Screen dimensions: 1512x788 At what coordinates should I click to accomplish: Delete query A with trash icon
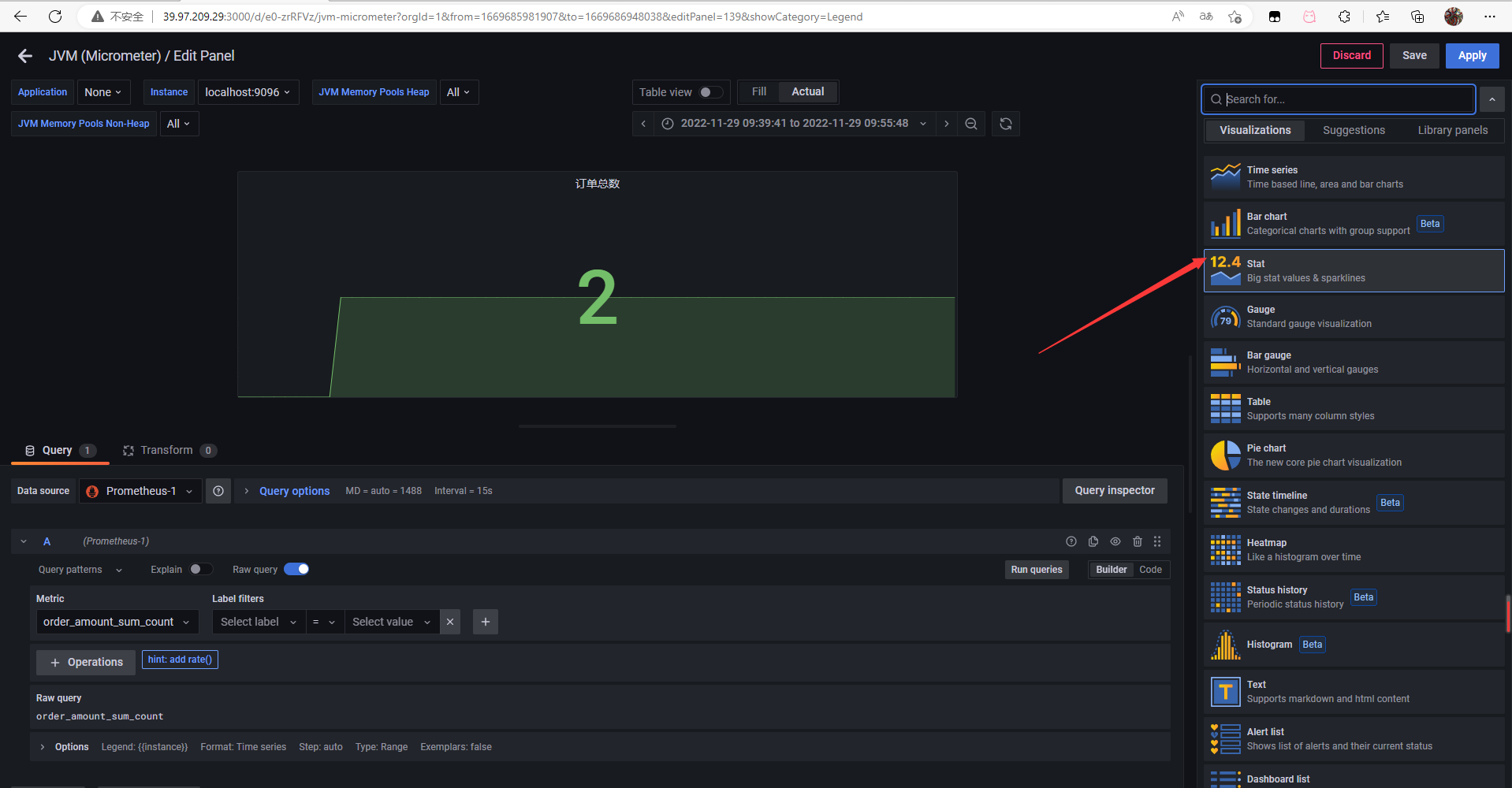click(1138, 541)
